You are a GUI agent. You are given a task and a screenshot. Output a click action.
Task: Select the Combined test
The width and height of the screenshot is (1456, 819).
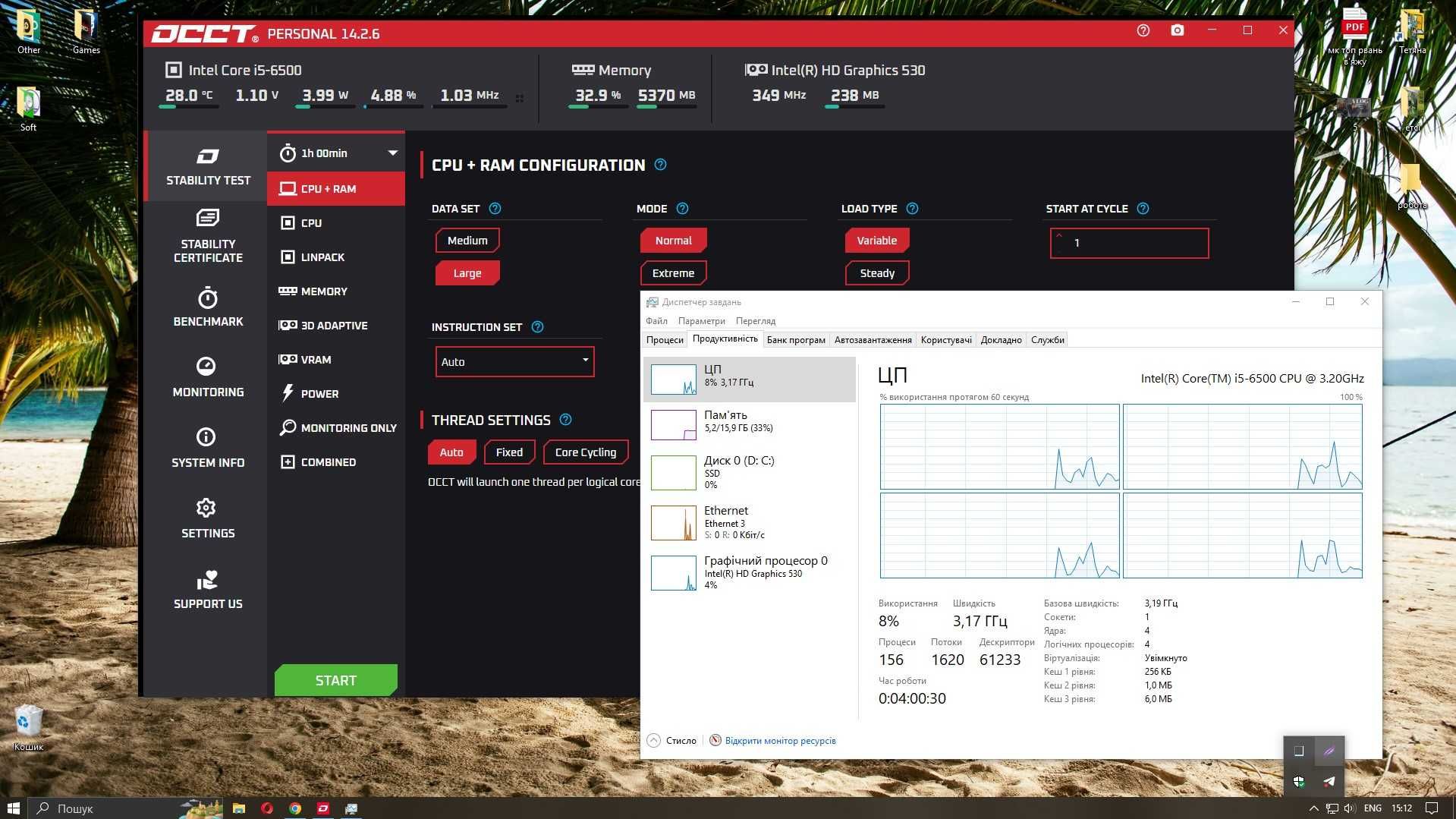336,462
